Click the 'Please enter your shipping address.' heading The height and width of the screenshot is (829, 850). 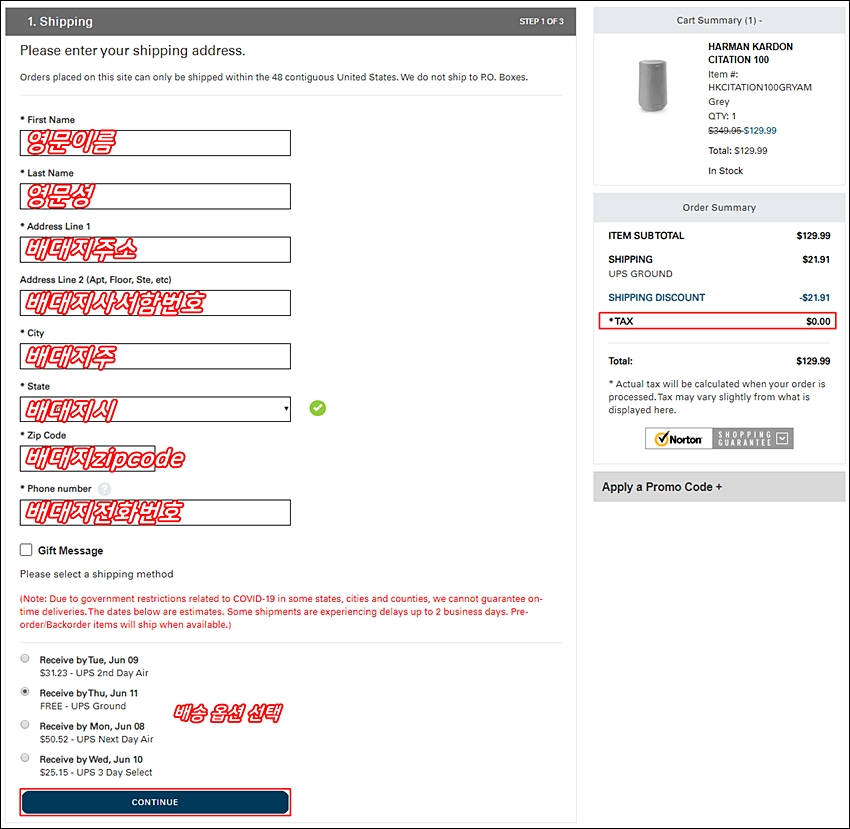click(x=132, y=51)
